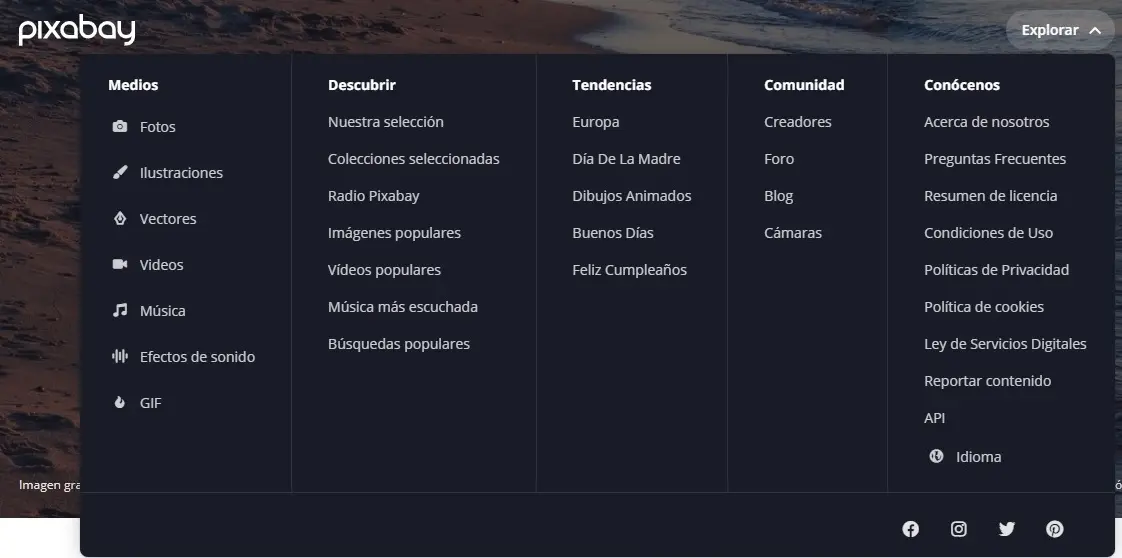This screenshot has height=558, width=1122.
Task: Click the Fotos camera icon
Action: point(120,127)
